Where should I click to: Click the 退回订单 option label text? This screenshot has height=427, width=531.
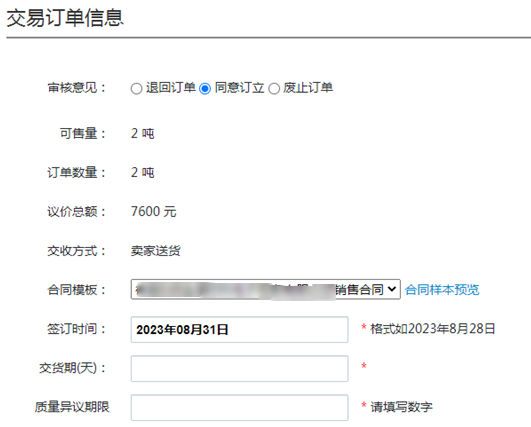point(171,88)
